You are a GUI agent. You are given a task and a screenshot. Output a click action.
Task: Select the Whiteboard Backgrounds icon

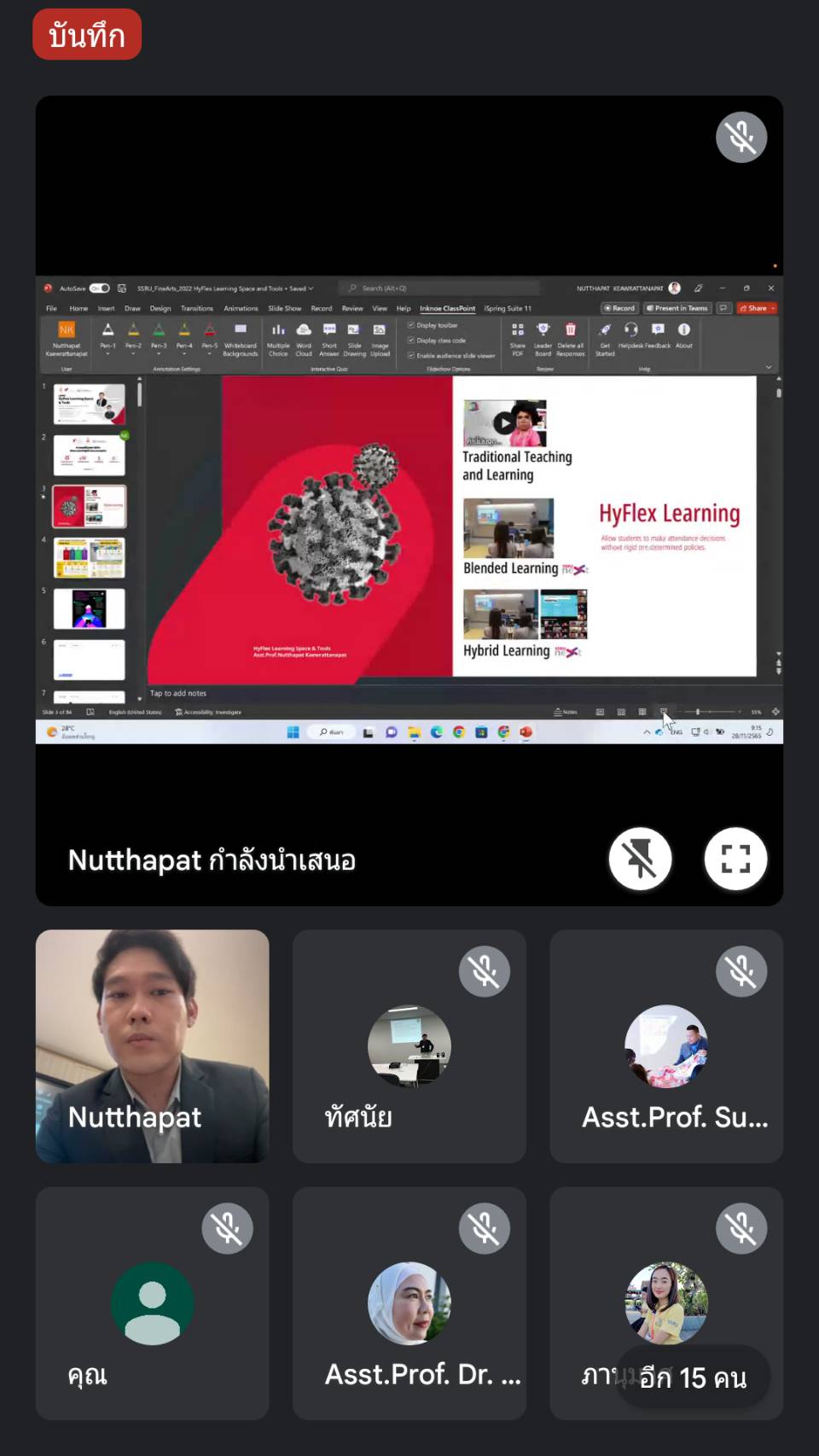[241, 329]
